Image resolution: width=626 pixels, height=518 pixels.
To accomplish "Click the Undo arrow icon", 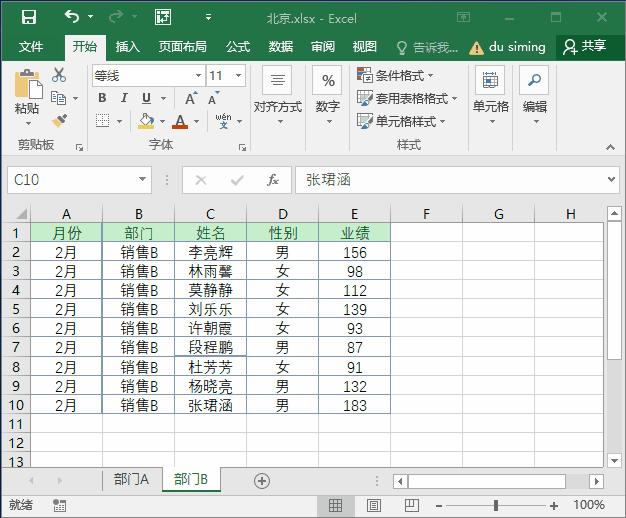I will [x=72, y=17].
